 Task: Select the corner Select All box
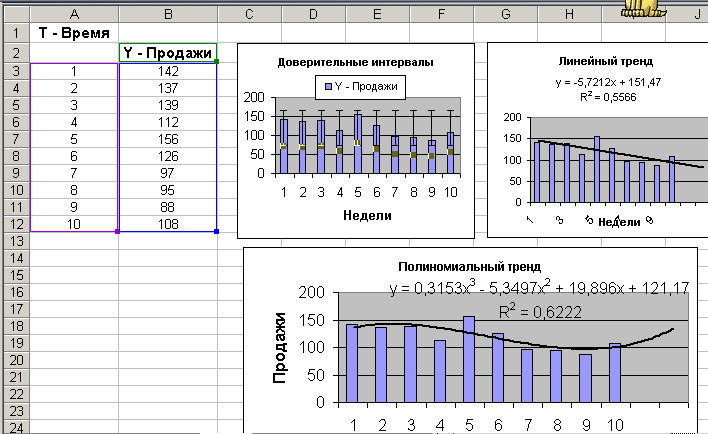click(x=15, y=15)
